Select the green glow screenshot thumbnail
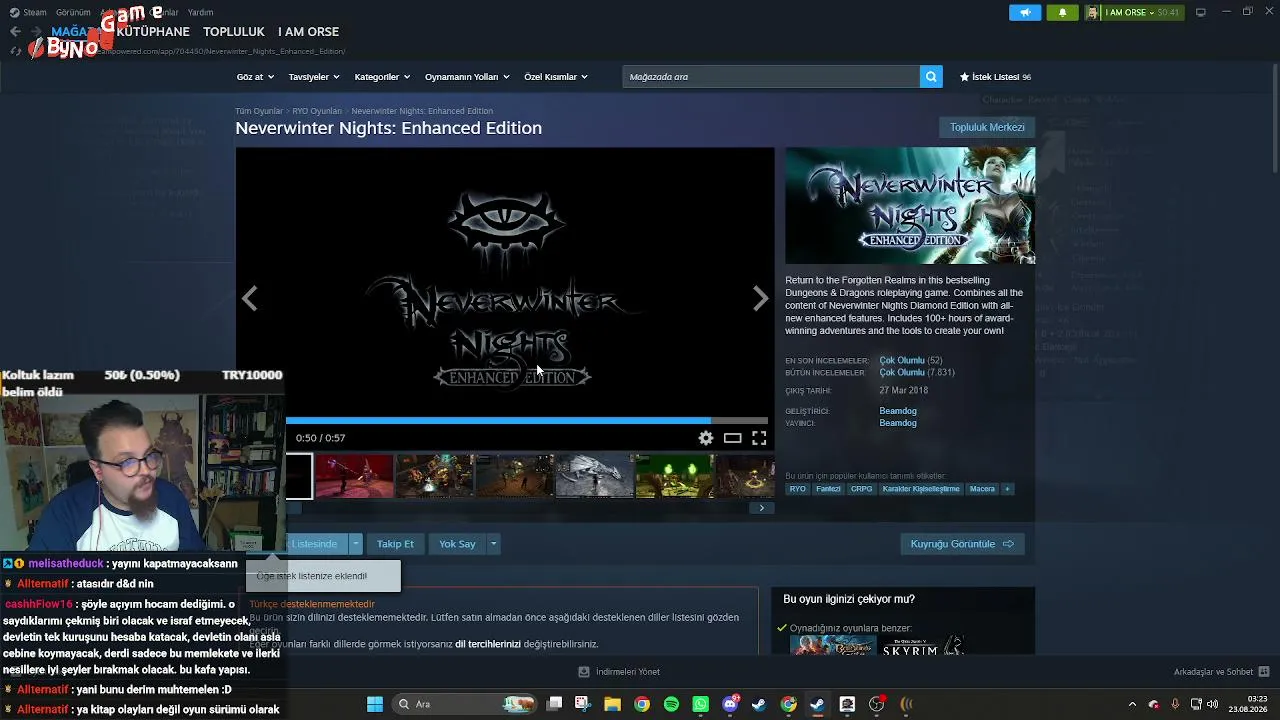 [674, 476]
